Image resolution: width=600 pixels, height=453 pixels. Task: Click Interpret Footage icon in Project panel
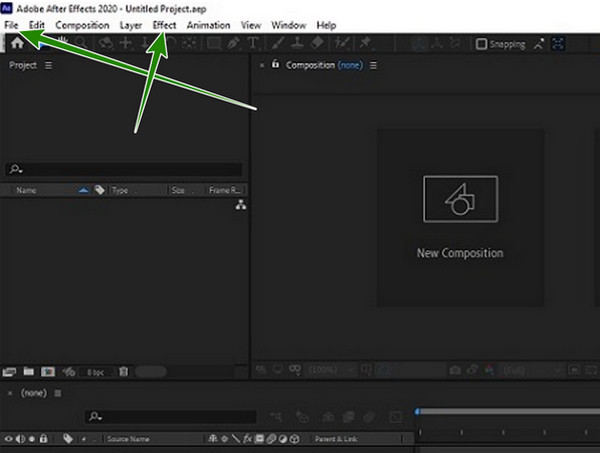point(9,372)
